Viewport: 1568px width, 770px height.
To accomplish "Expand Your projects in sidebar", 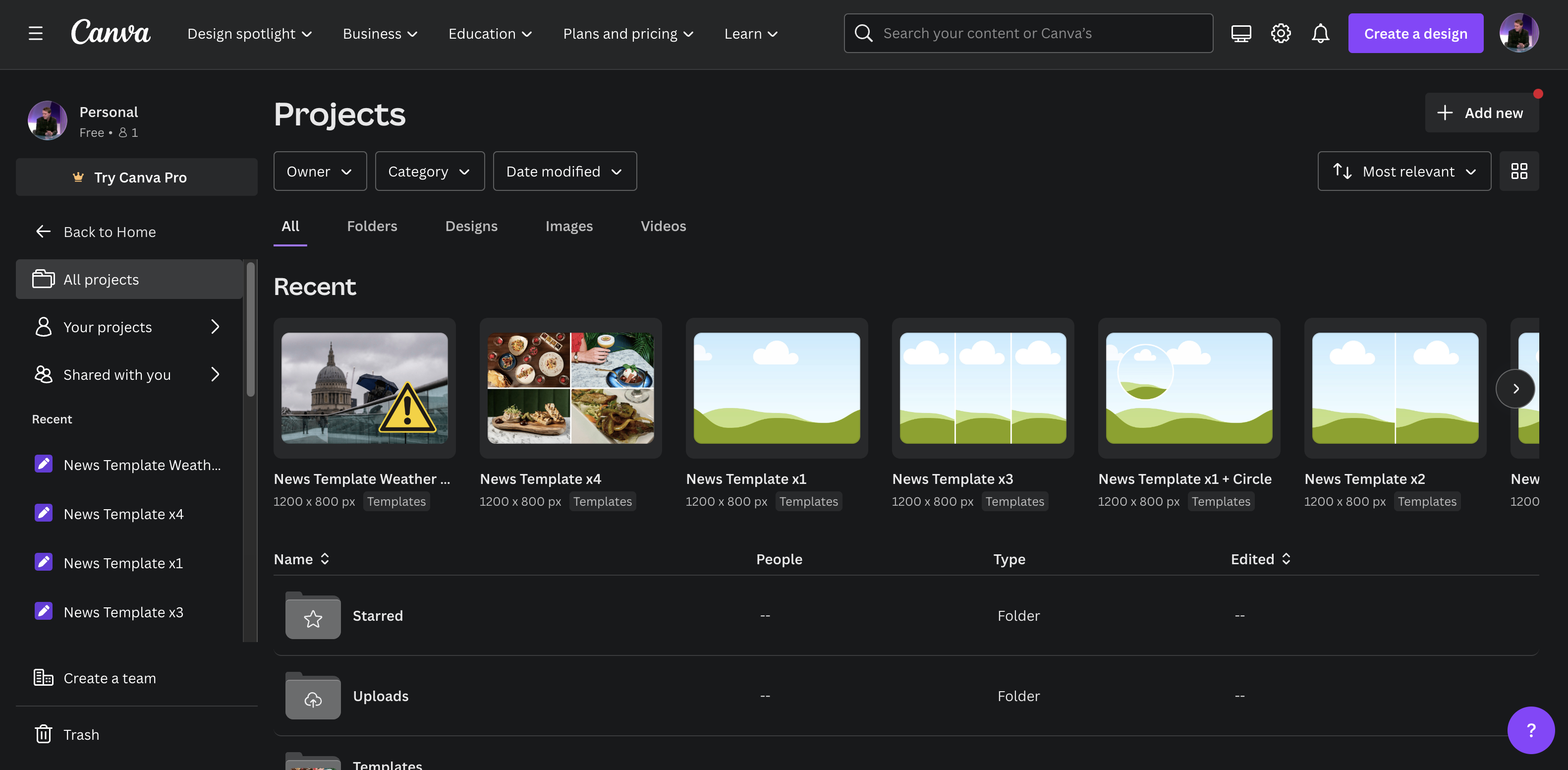I will (214, 327).
